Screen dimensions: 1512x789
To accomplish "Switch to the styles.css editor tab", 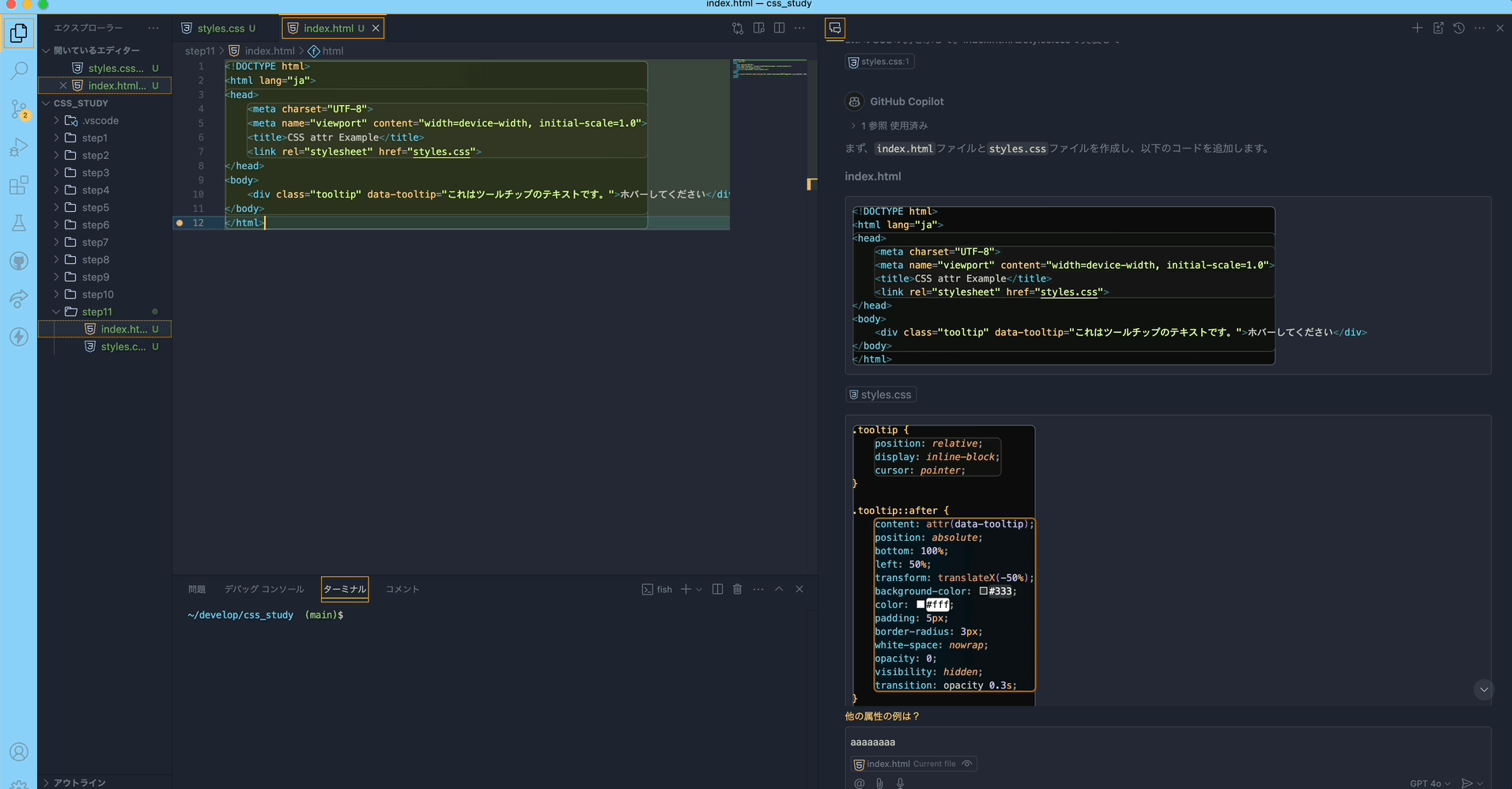I will pyautogui.click(x=221, y=28).
